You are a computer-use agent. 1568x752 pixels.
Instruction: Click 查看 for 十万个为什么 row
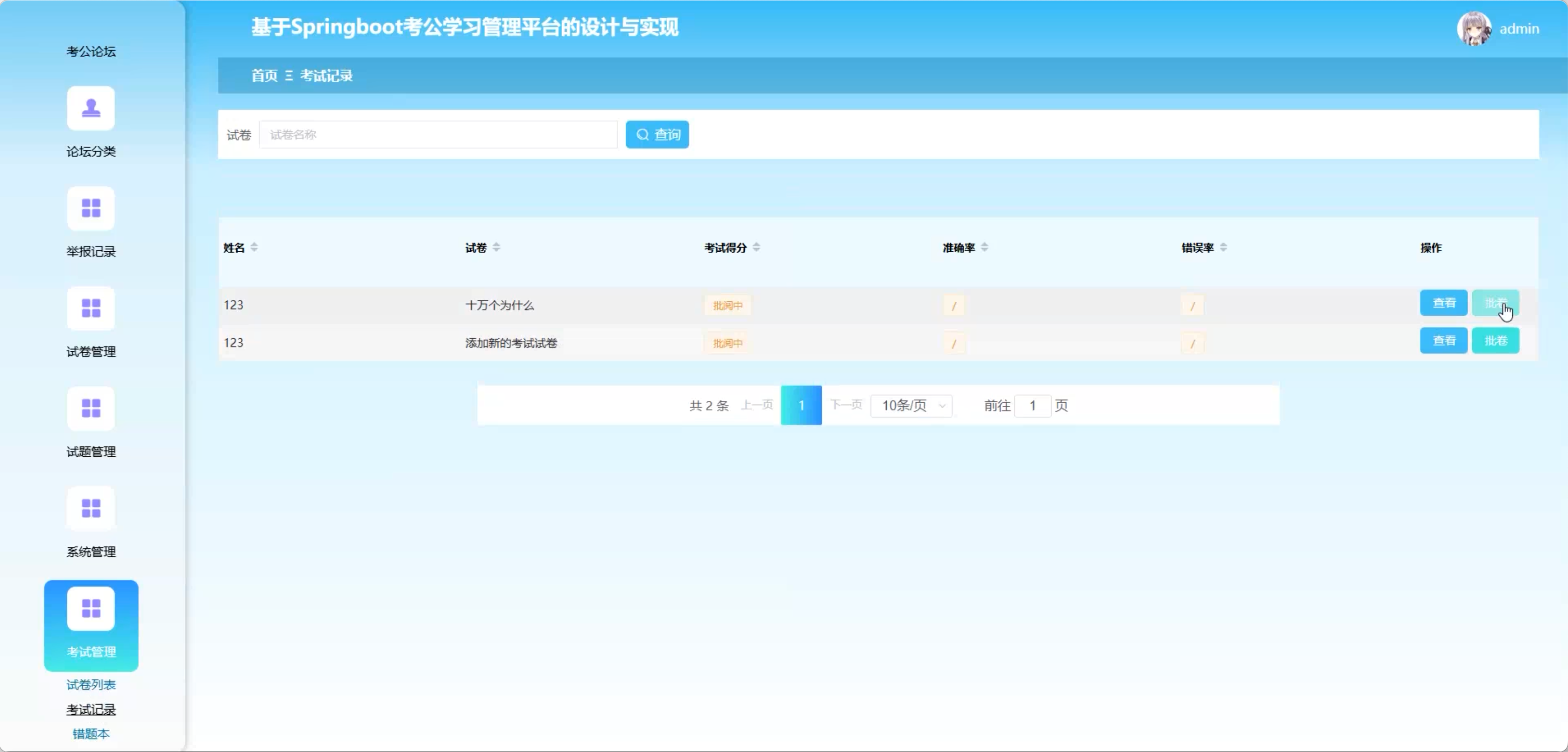(1443, 303)
